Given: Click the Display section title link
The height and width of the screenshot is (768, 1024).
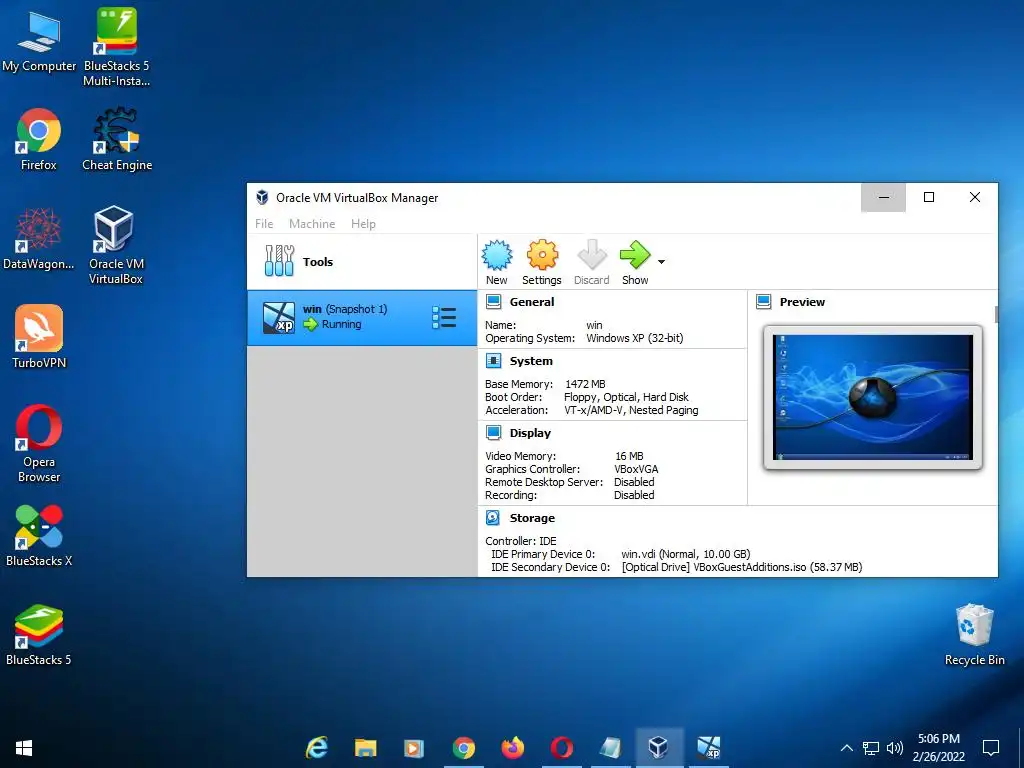Looking at the screenshot, I should tap(530, 433).
